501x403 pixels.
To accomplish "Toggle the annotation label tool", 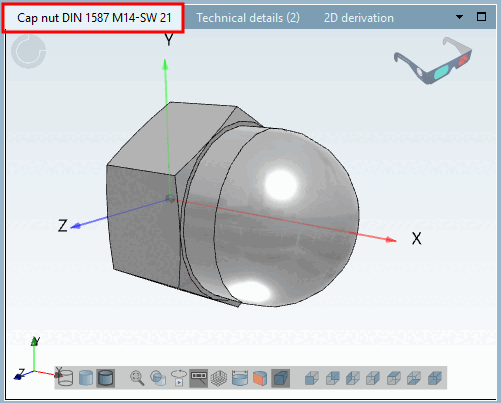I will (199, 378).
